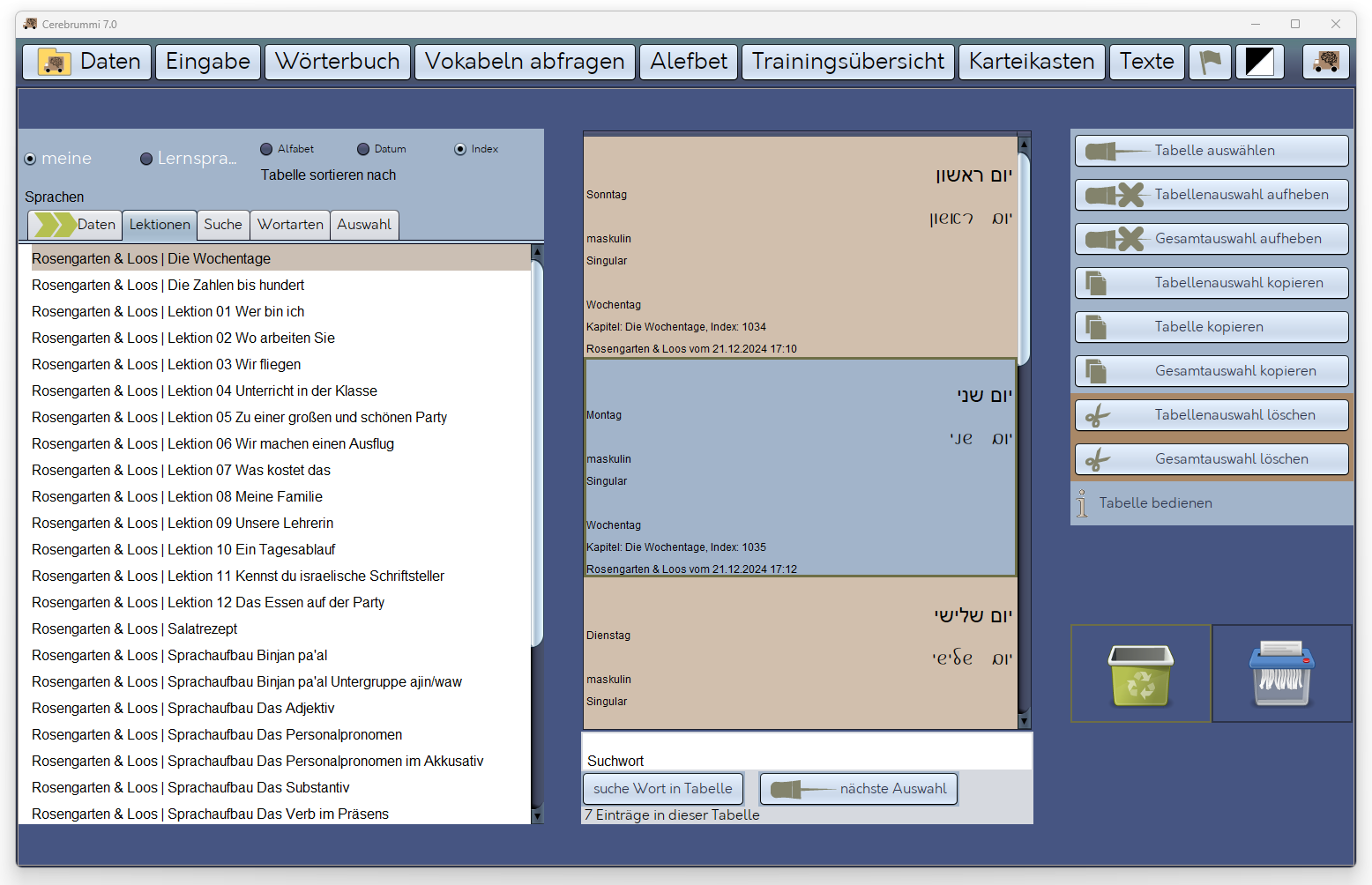This screenshot has width=1372, height=885.
Task: Select the Alfabet sort radio button
Action: [x=266, y=149]
